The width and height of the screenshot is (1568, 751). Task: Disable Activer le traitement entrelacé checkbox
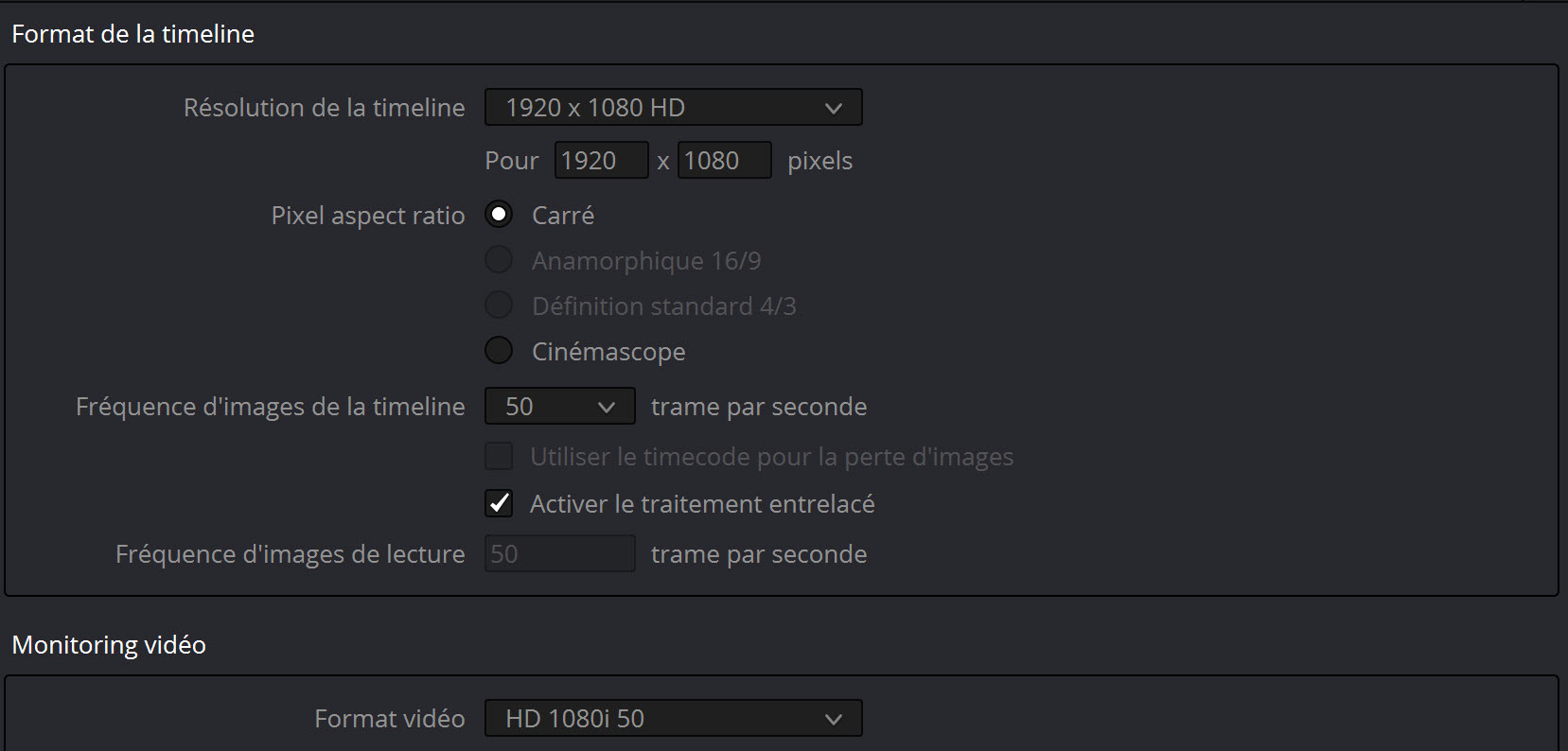point(499,503)
